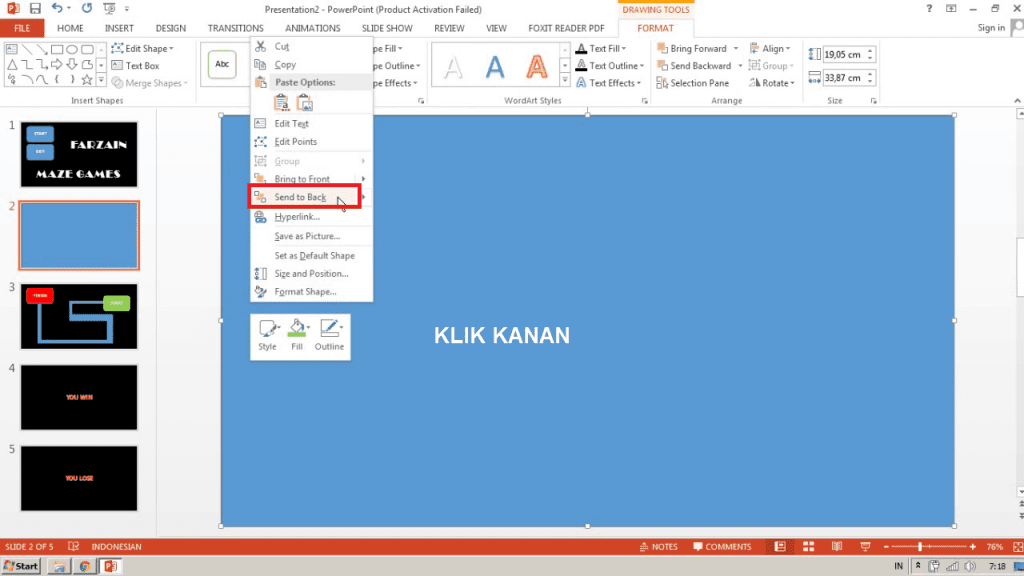Open Rotate dropdown in Arrange group

772,83
